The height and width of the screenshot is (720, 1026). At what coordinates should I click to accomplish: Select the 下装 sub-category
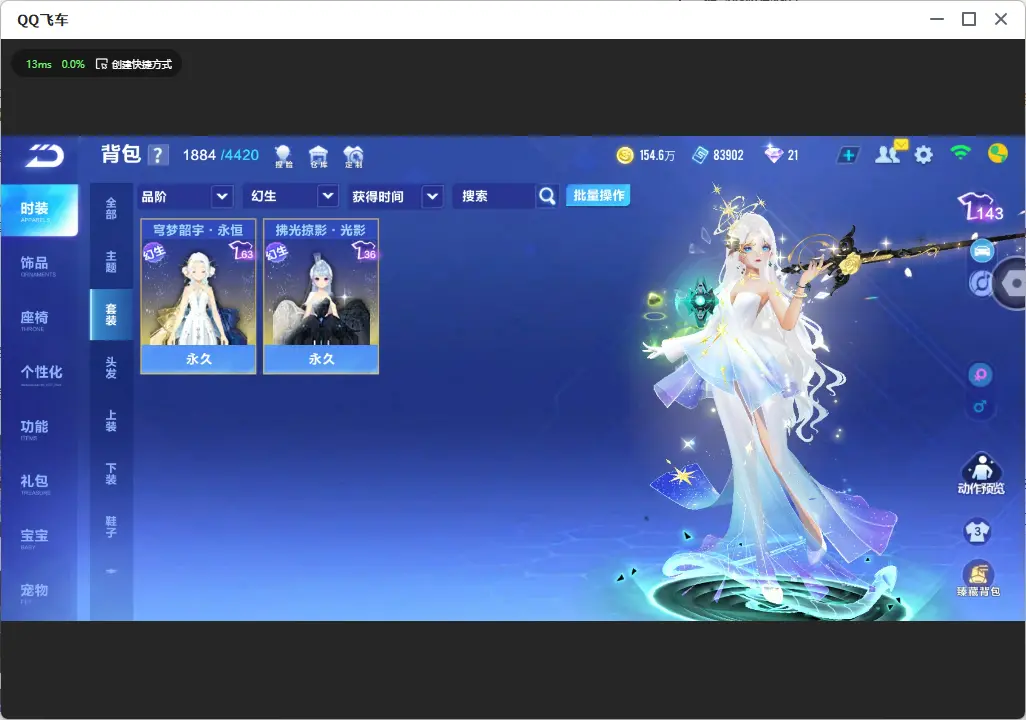pos(111,474)
